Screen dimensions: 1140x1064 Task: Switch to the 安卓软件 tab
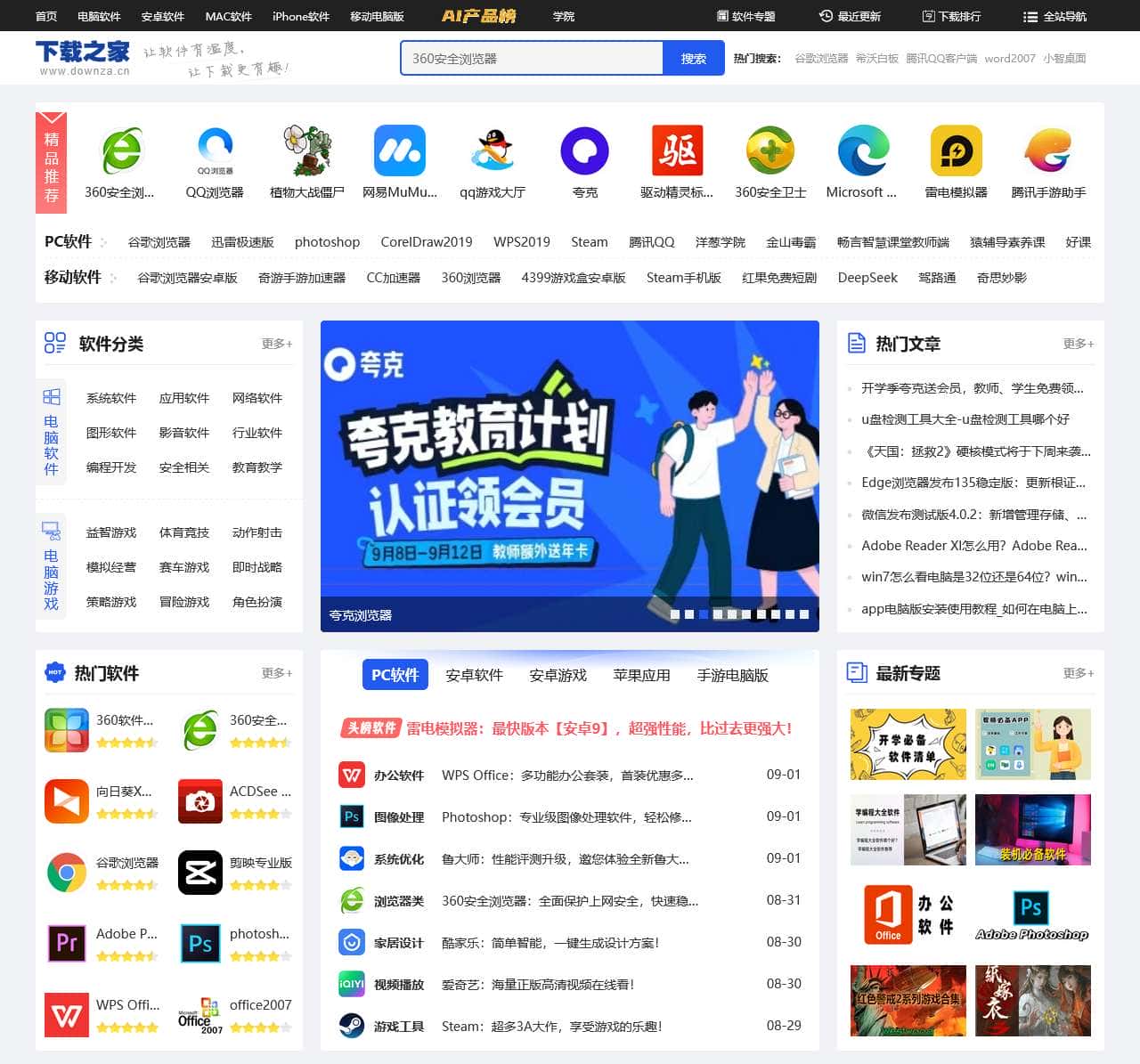click(474, 675)
